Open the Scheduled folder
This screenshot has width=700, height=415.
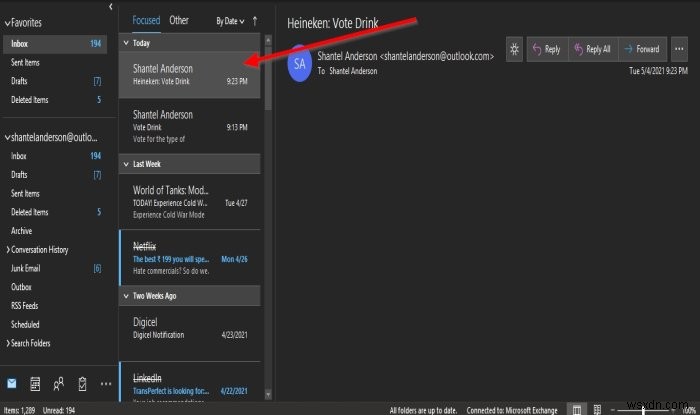[55, 325]
